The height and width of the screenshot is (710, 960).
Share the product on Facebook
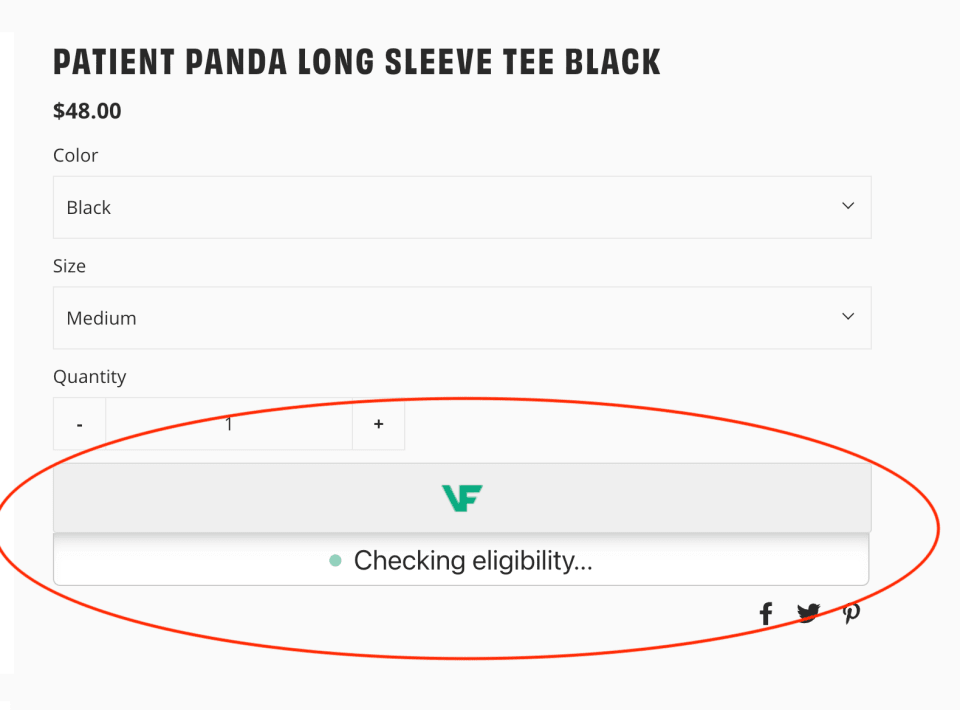766,614
